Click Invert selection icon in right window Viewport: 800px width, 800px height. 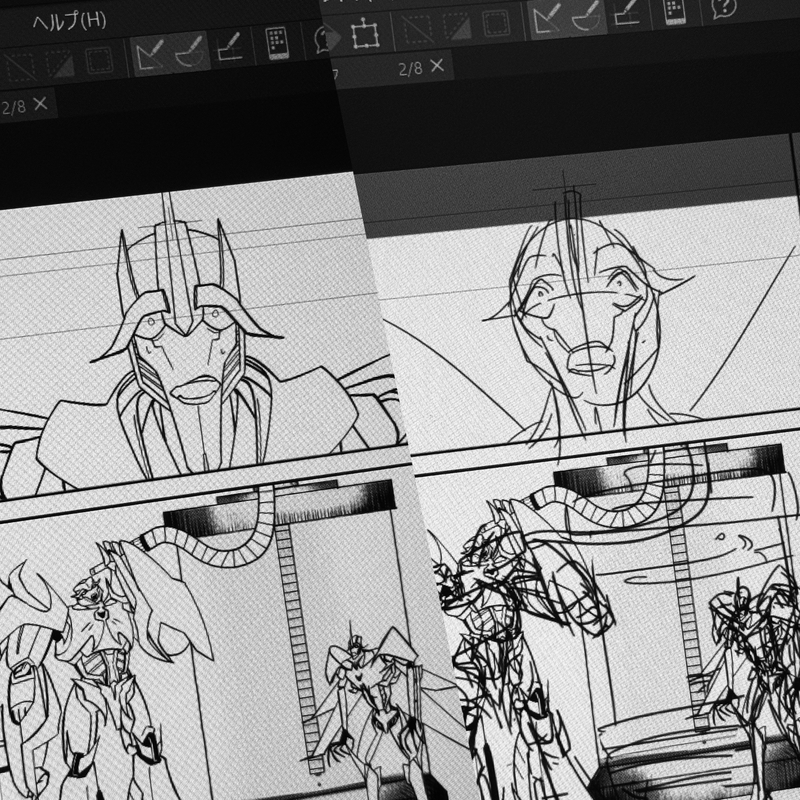(x=457, y=27)
